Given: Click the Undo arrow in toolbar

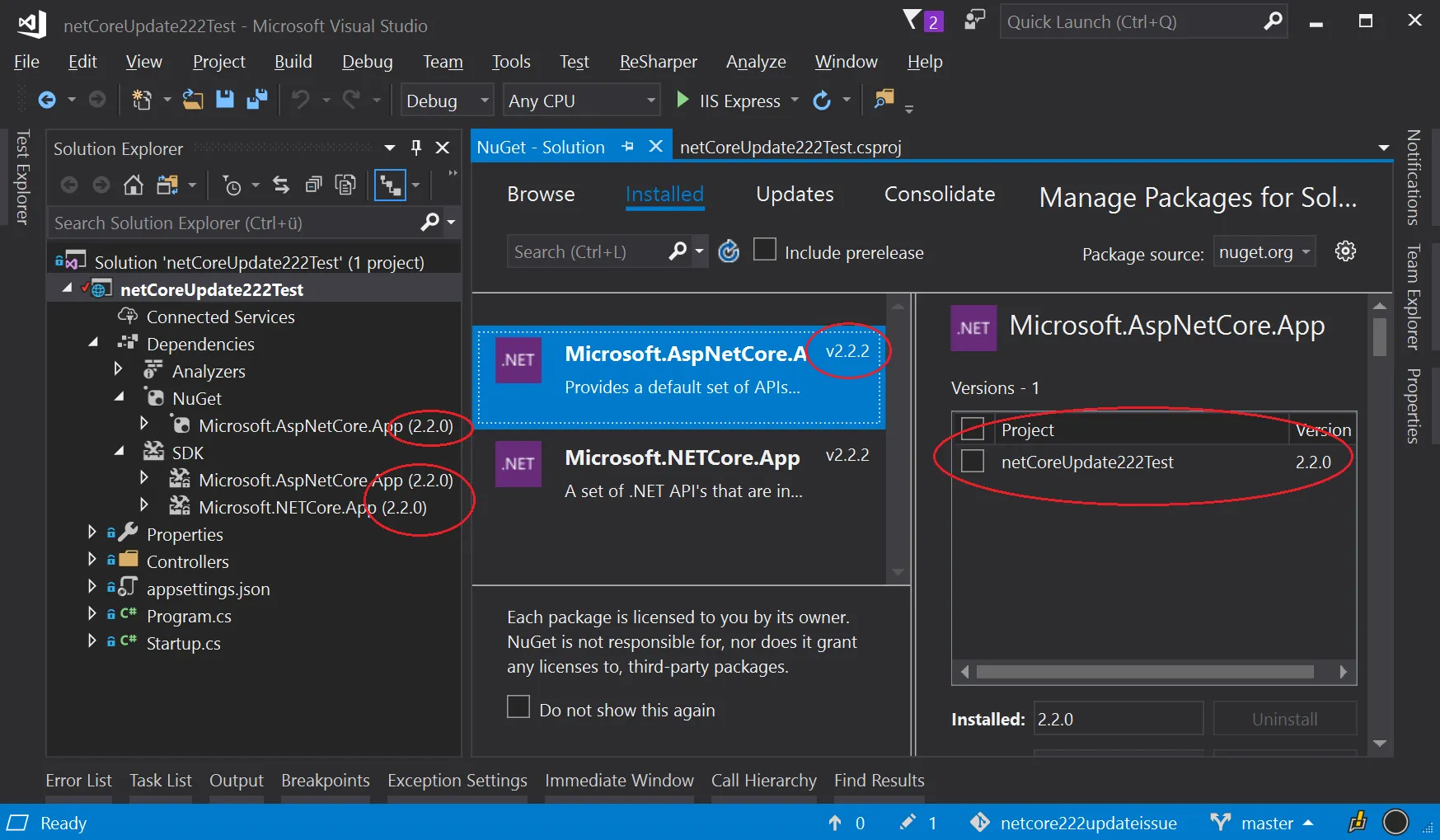Looking at the screenshot, I should (x=301, y=100).
